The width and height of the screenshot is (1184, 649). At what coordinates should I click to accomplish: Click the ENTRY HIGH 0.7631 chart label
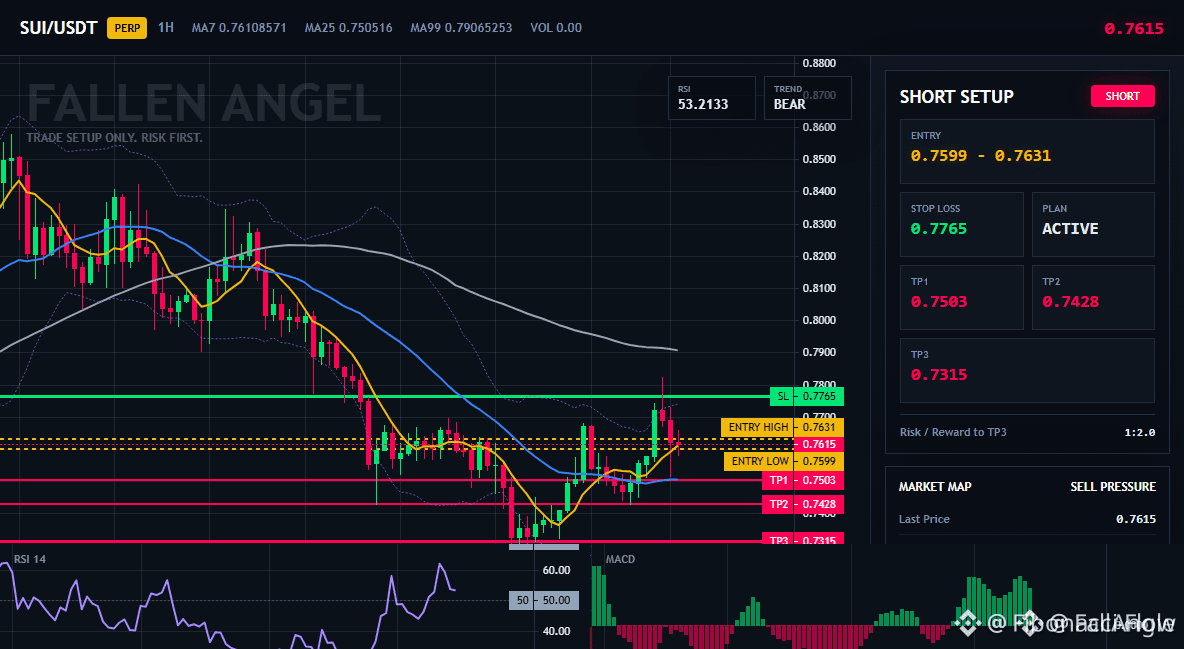pos(782,427)
